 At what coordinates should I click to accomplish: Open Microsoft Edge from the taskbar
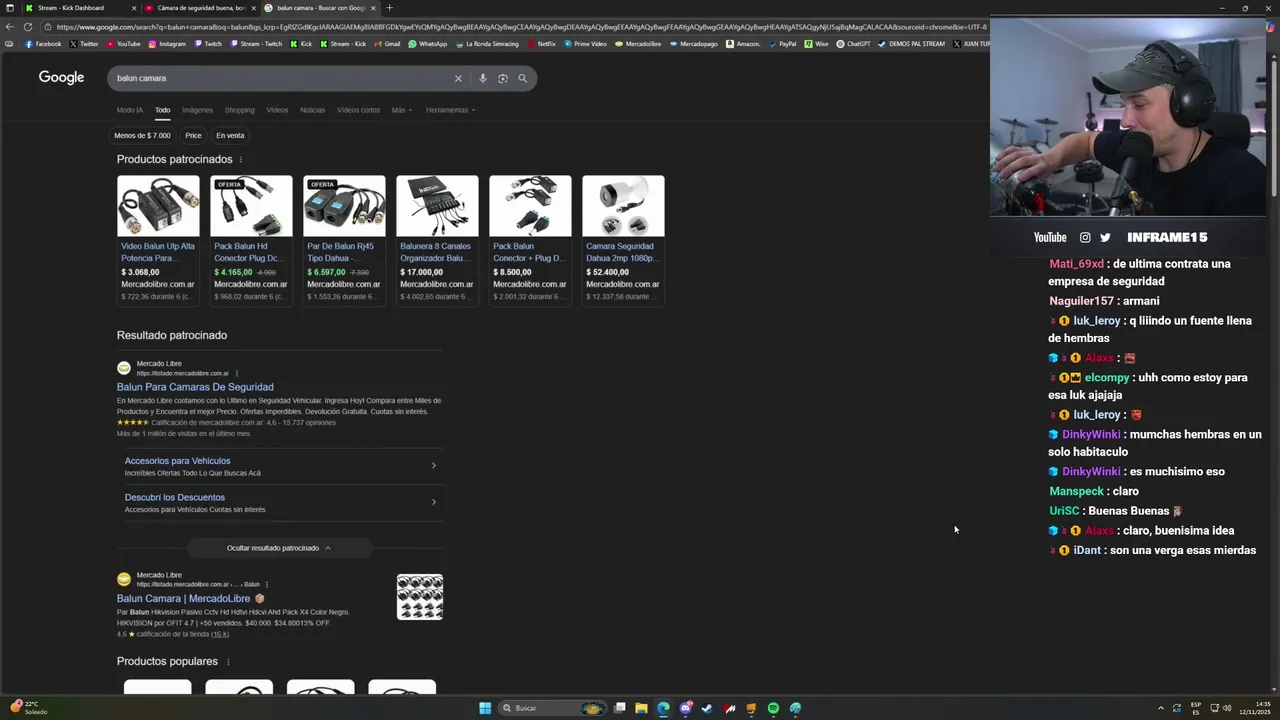point(663,708)
